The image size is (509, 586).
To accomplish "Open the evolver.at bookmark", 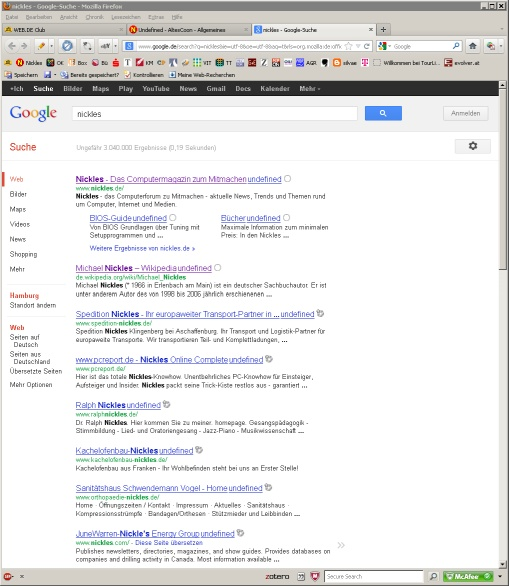I will (462, 63).
